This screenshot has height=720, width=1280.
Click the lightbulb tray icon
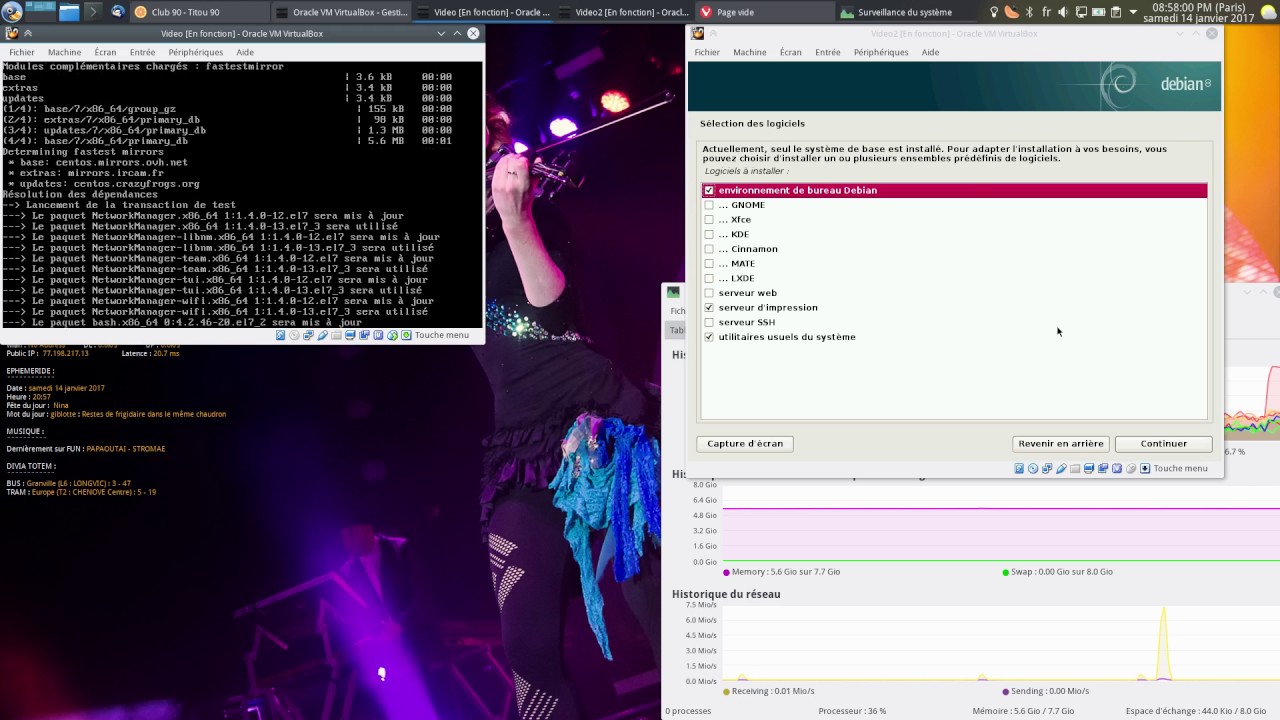coord(994,12)
